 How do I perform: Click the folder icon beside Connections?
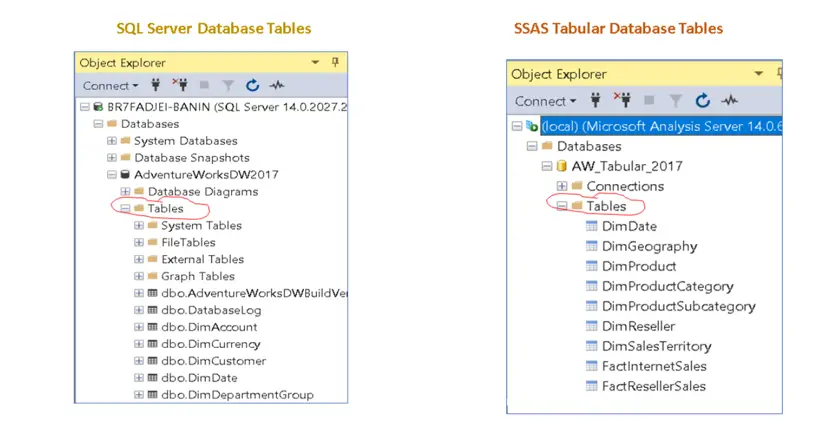[577, 186]
